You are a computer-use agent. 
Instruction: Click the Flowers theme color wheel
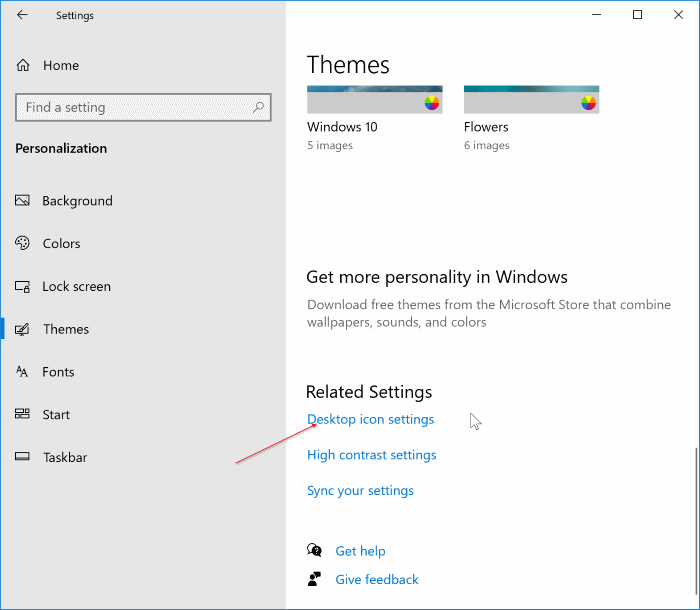(x=588, y=103)
